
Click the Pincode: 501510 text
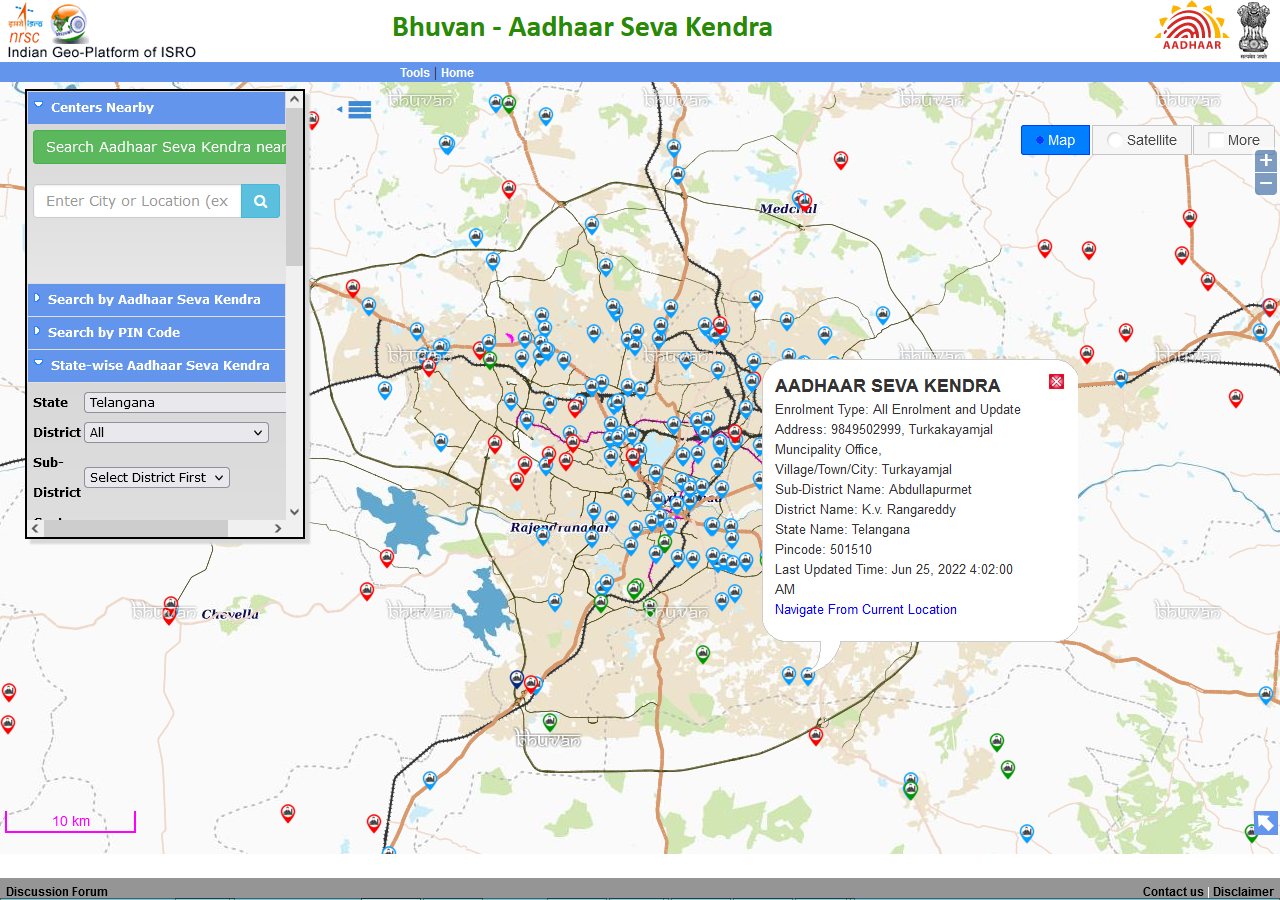pyautogui.click(x=823, y=549)
